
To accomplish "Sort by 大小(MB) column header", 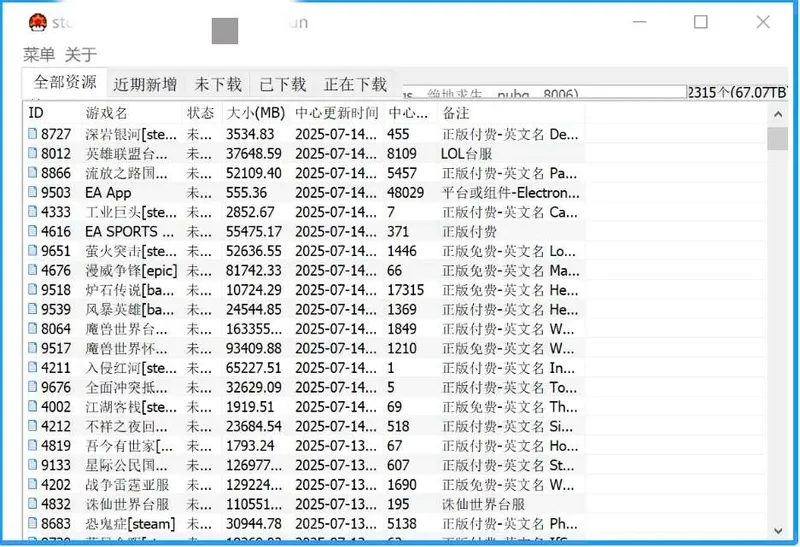I will click(x=255, y=113).
